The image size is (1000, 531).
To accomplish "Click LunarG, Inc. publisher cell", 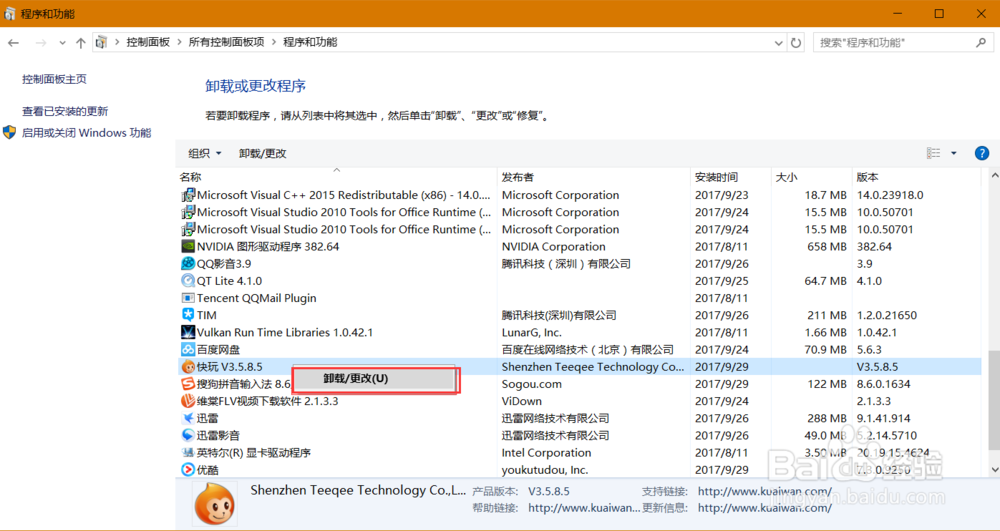I will 531,333.
